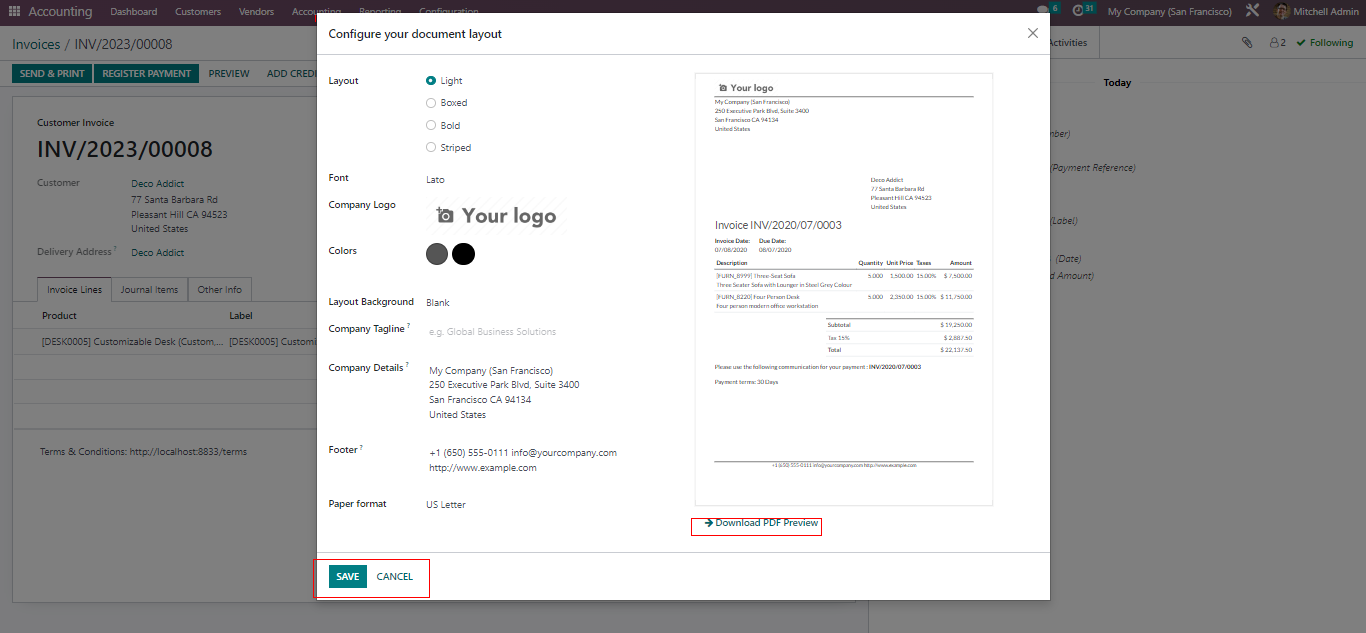Upload a logo via camera icon
The height and width of the screenshot is (633, 1366).
(446, 216)
